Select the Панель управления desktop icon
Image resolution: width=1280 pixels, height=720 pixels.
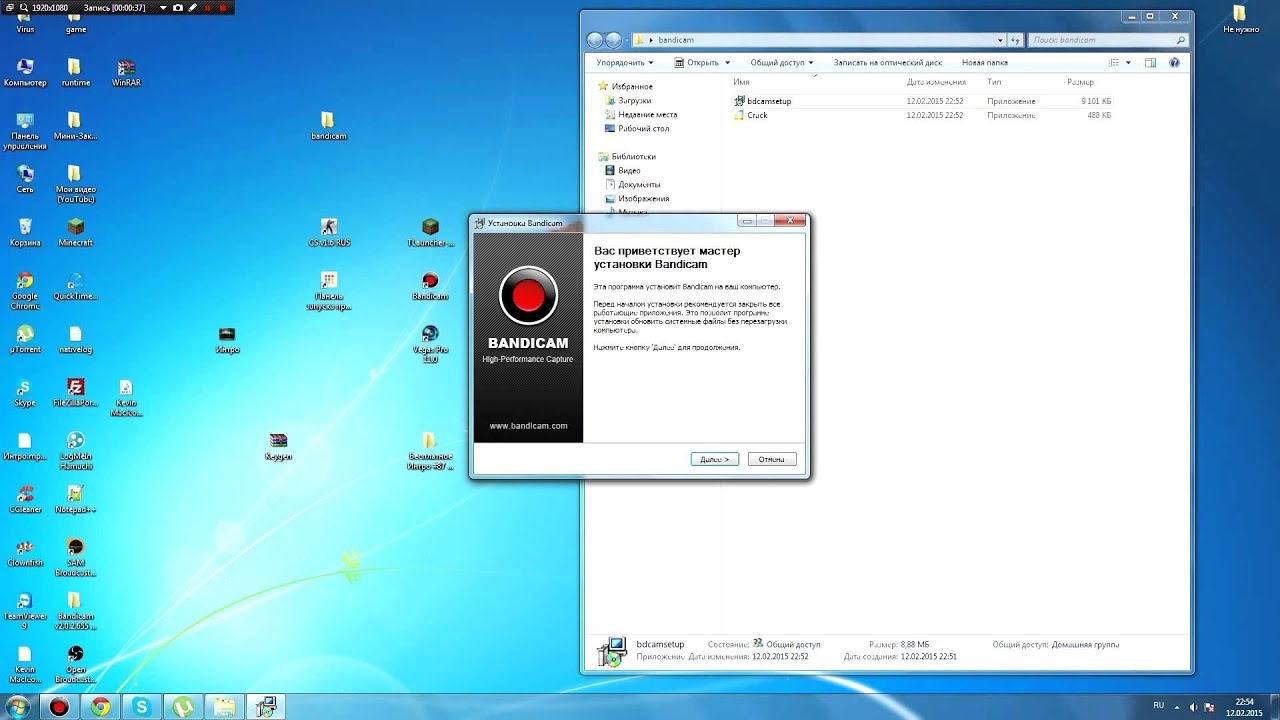[25, 131]
